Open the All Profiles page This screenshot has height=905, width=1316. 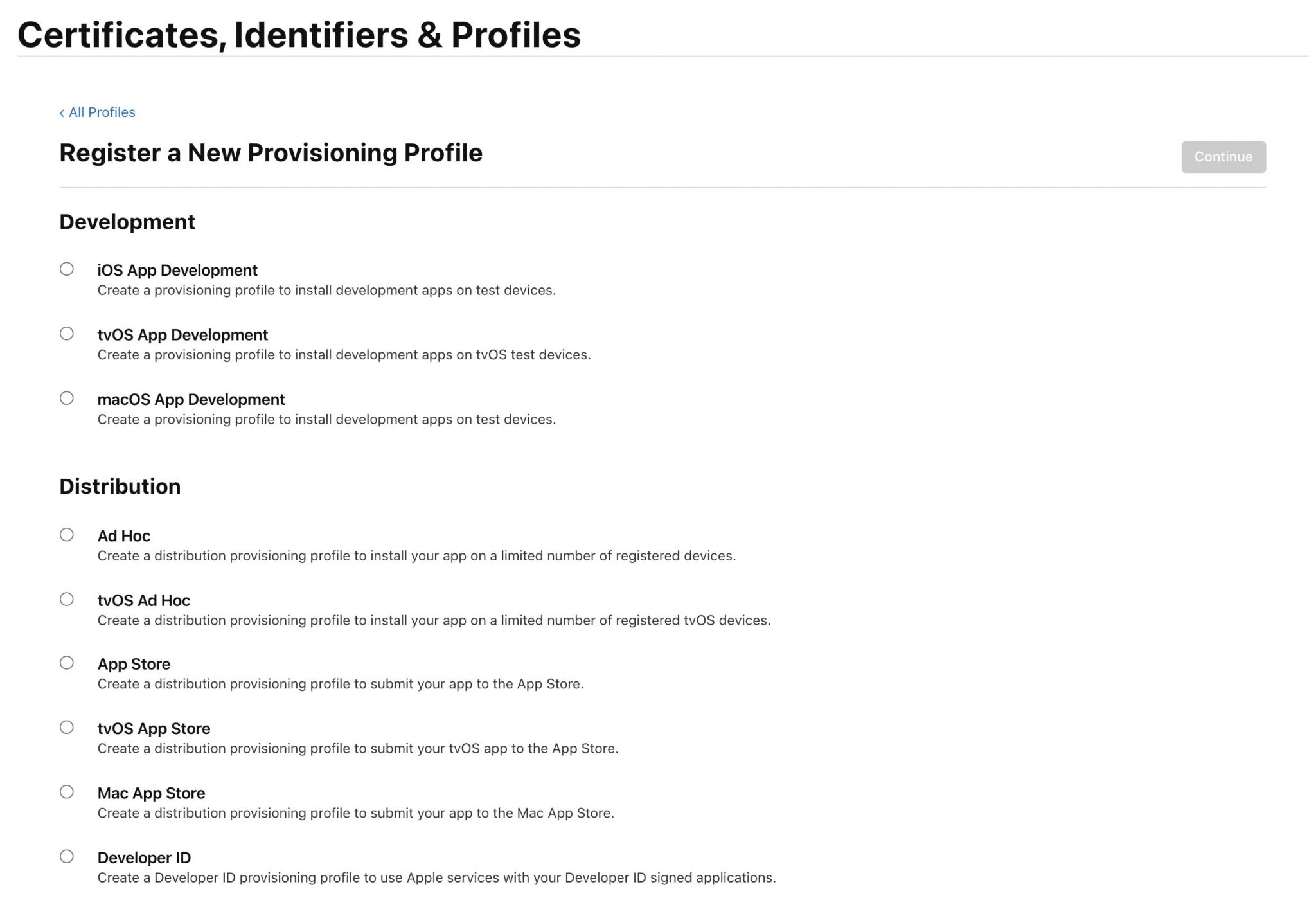[101, 112]
